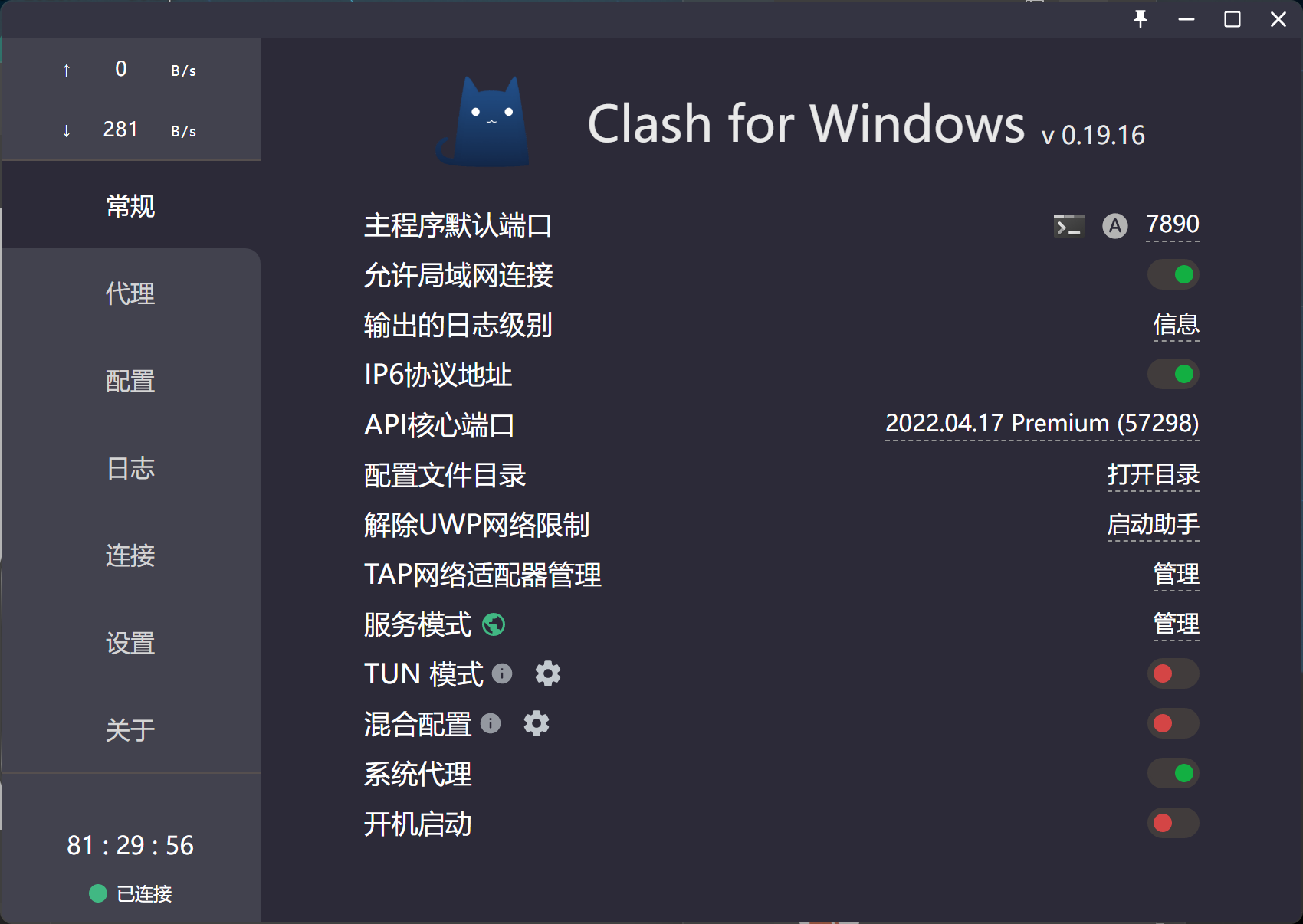Click 启动助手 for UWP restrictions
The height and width of the screenshot is (924, 1303).
click(x=1153, y=525)
